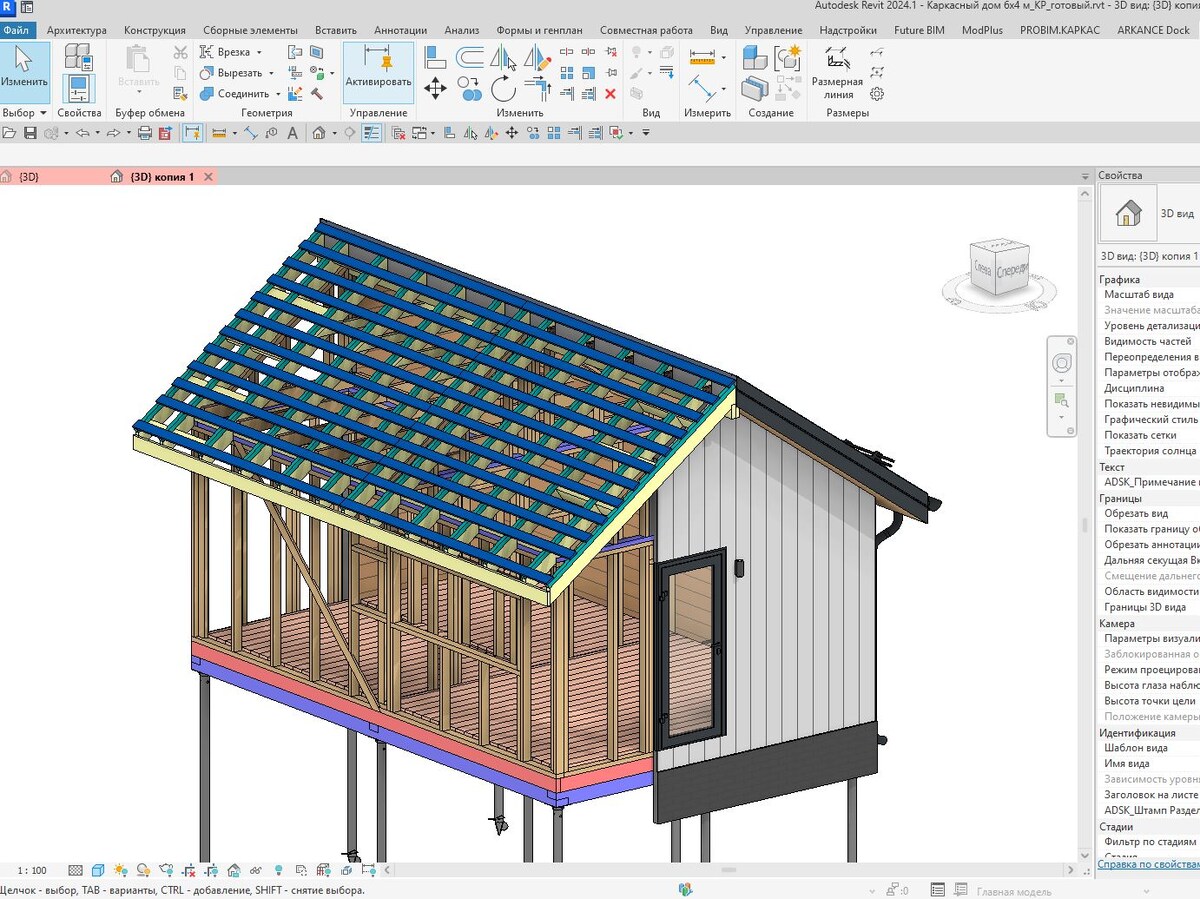Select the Move tool in Изменить panel

click(x=435, y=89)
